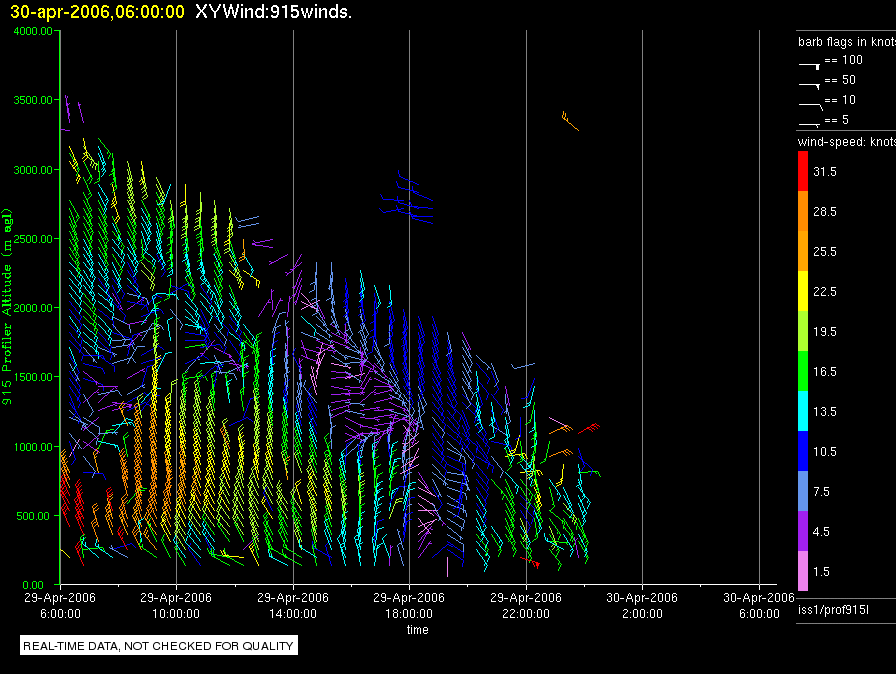Image resolution: width=896 pixels, height=674 pixels.
Task: Select the cyan 13.5 knots color swatch
Action: point(802,411)
